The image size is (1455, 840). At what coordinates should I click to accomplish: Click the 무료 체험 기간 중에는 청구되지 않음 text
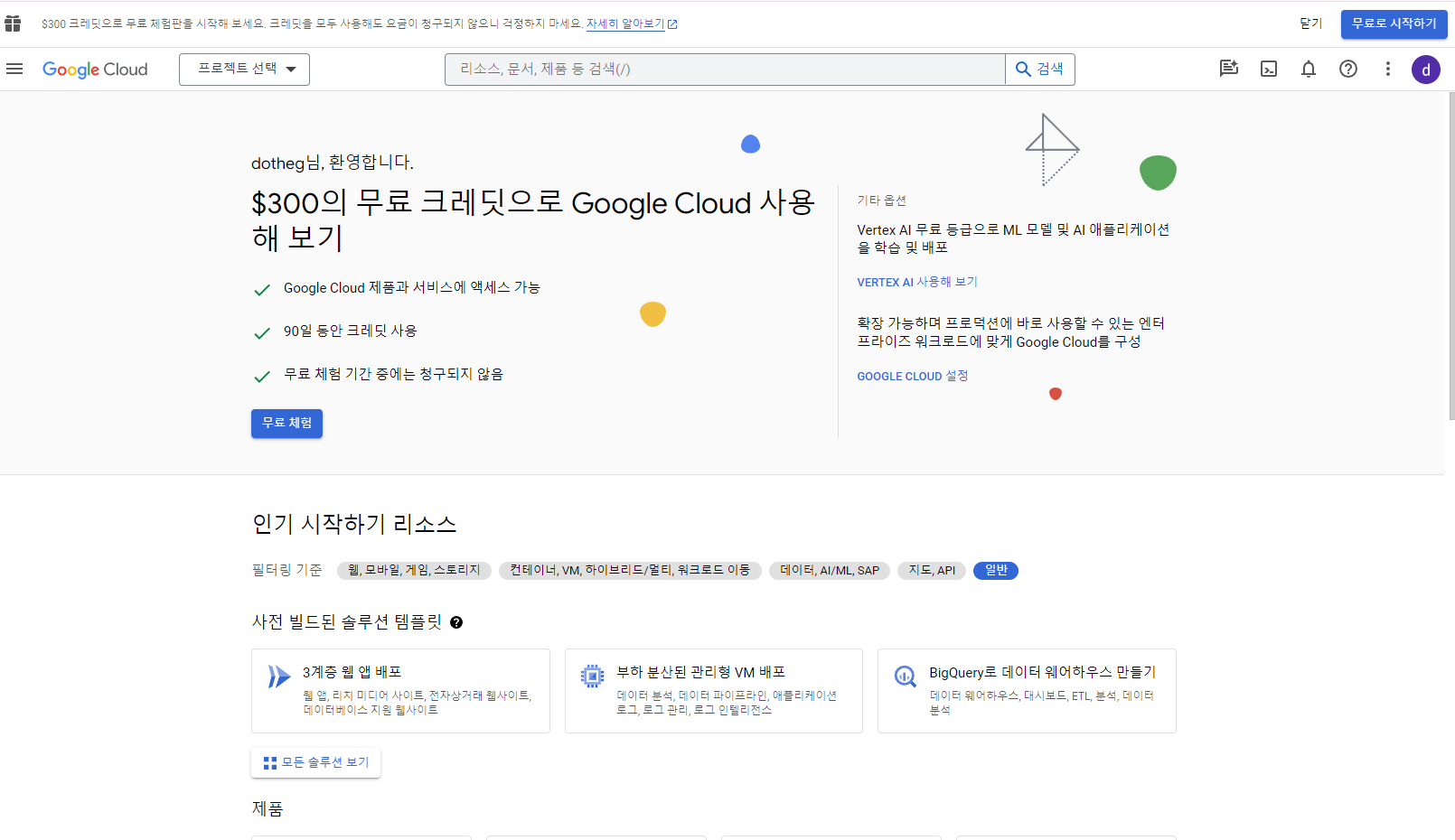(x=393, y=375)
